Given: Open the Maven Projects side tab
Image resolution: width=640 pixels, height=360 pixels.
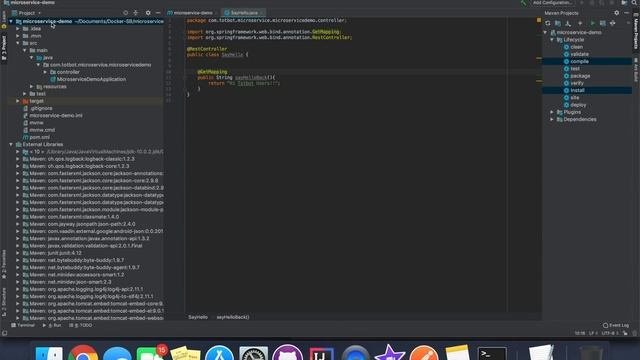Looking at the screenshot, I should pyautogui.click(x=636, y=32).
